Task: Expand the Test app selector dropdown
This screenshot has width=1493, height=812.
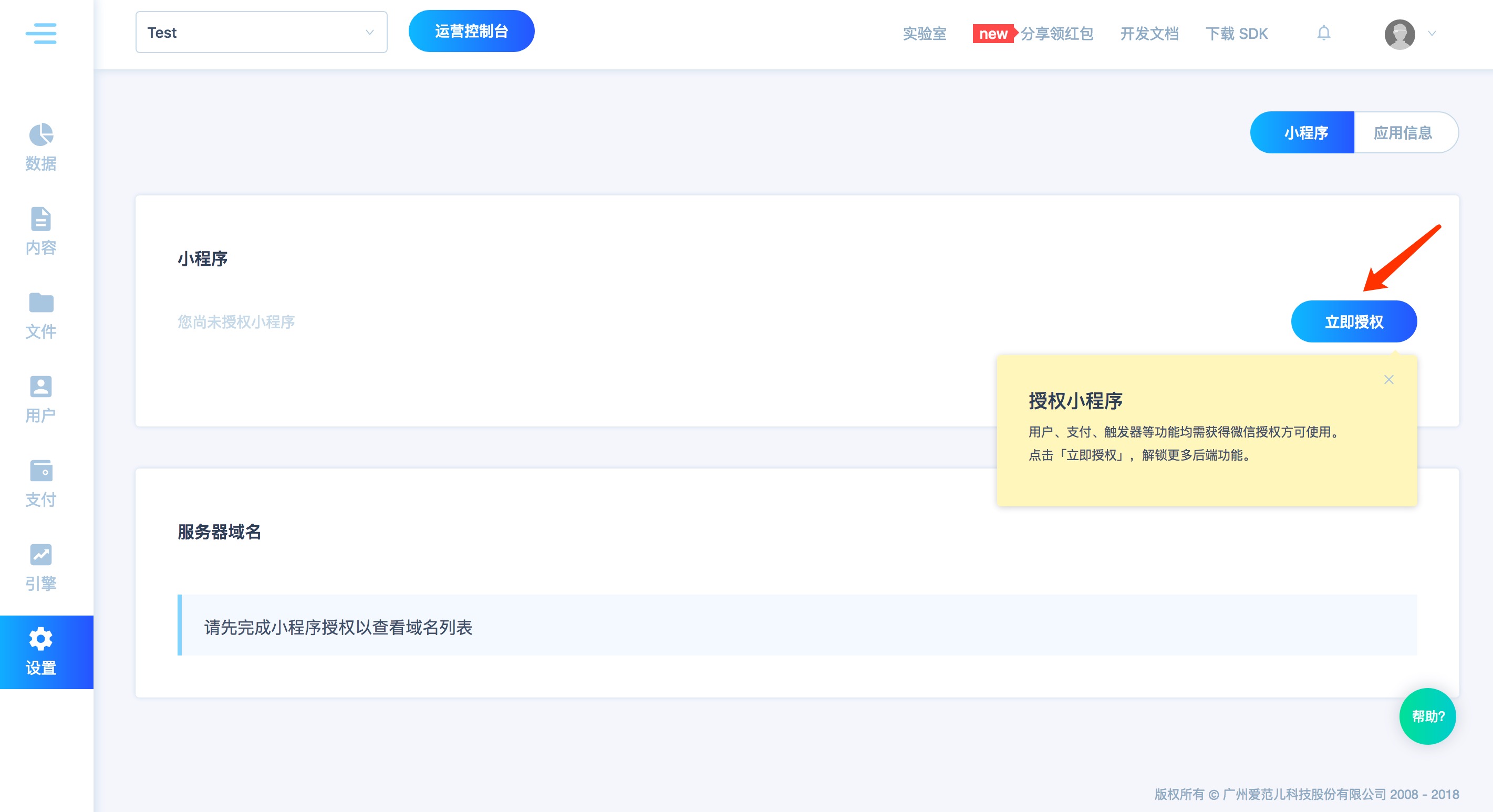Action: [261, 33]
